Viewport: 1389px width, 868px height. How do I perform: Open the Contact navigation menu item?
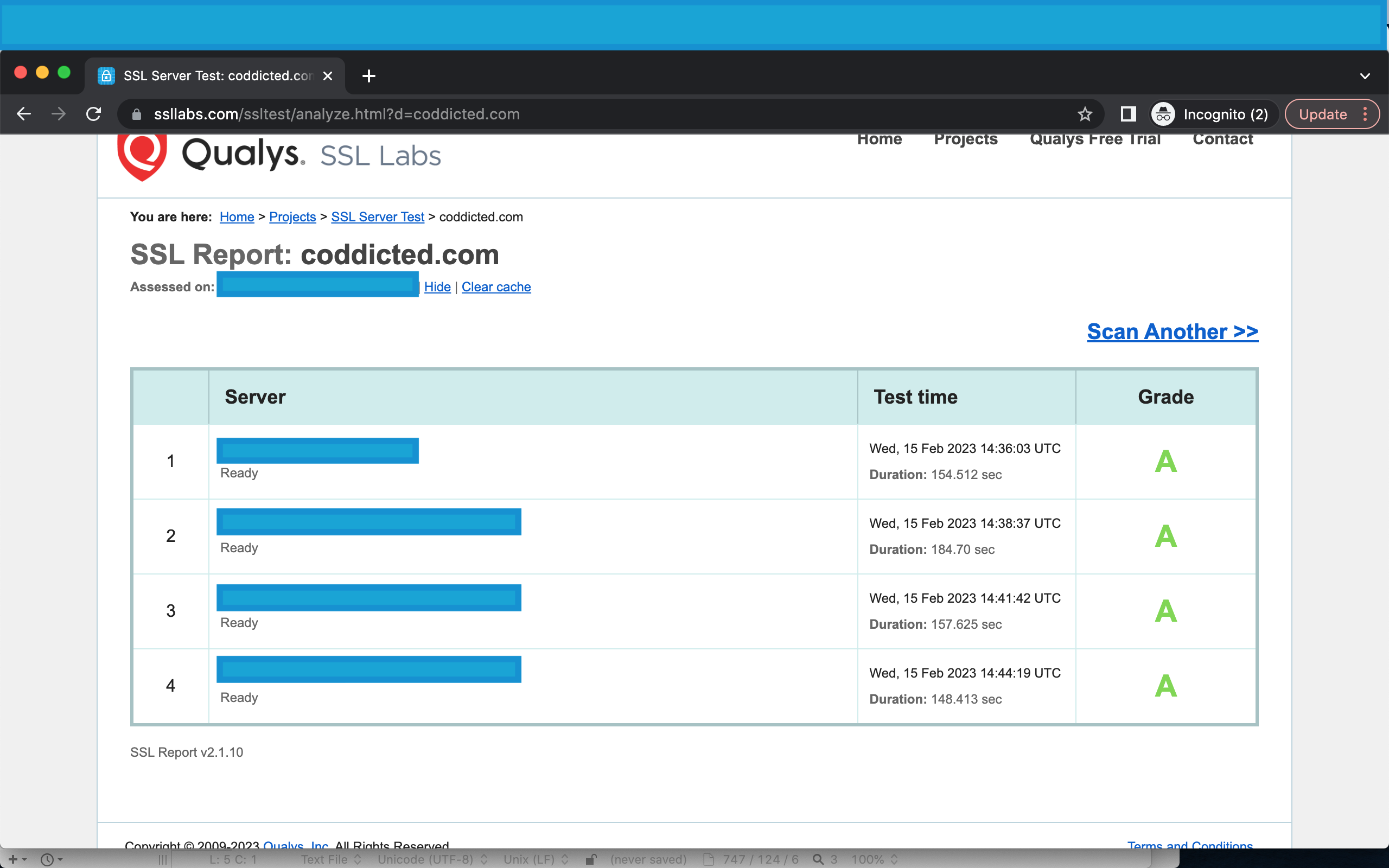(1222, 139)
